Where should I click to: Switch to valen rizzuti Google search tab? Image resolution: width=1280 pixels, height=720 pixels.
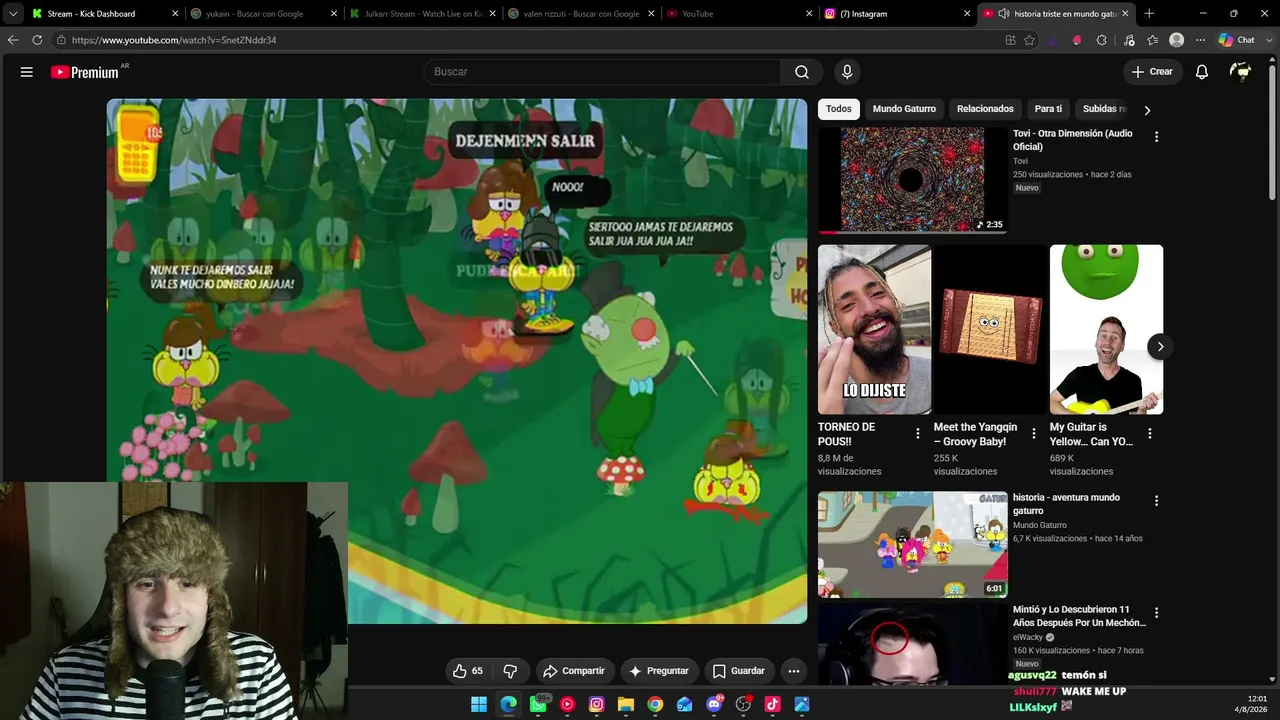coord(580,14)
